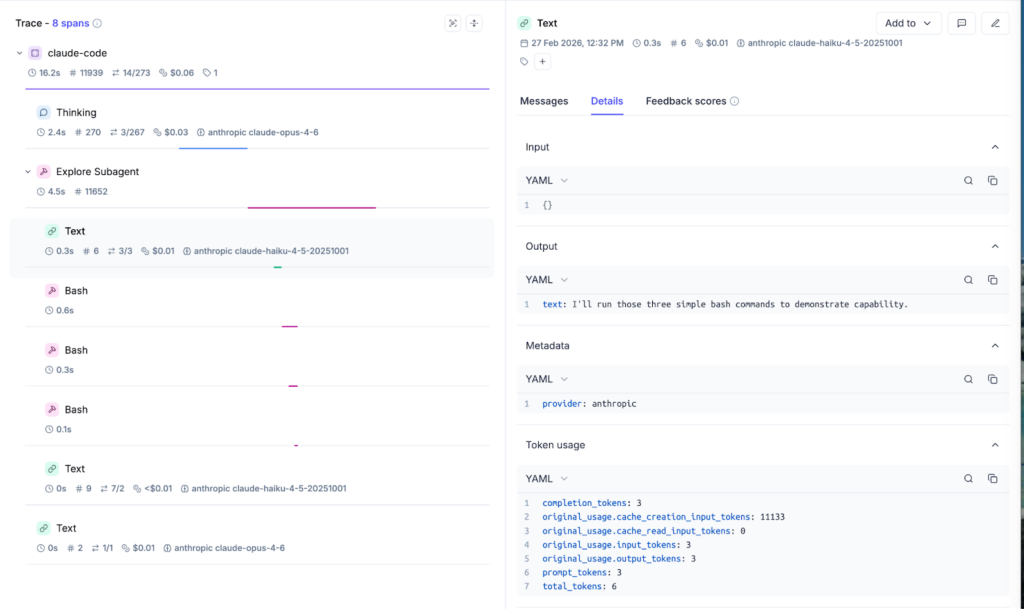Open the Feedback scores tab
The image size is (1024, 609).
[685, 101]
